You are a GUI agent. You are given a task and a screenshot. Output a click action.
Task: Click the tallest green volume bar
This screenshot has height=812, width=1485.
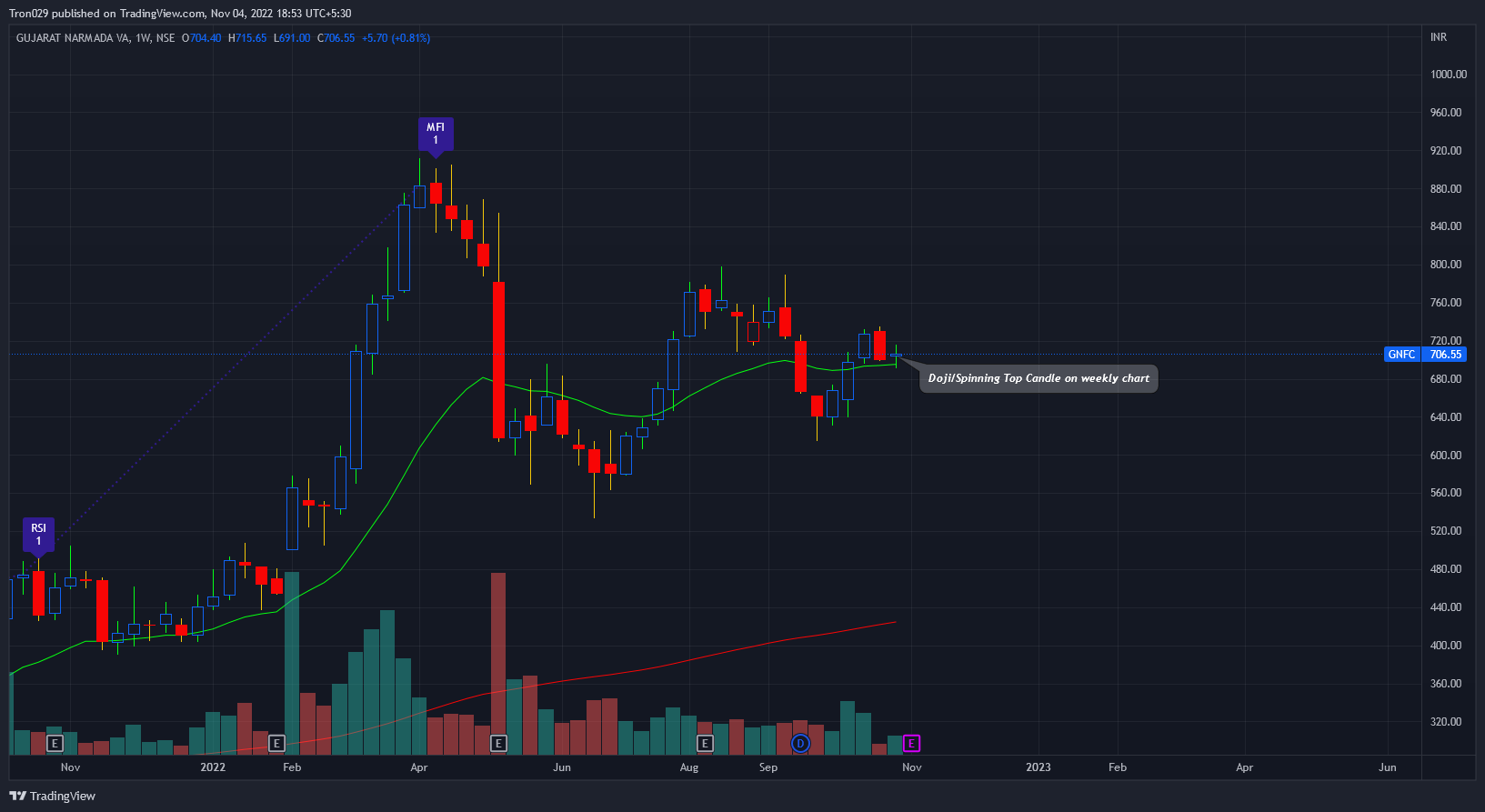click(x=292, y=663)
